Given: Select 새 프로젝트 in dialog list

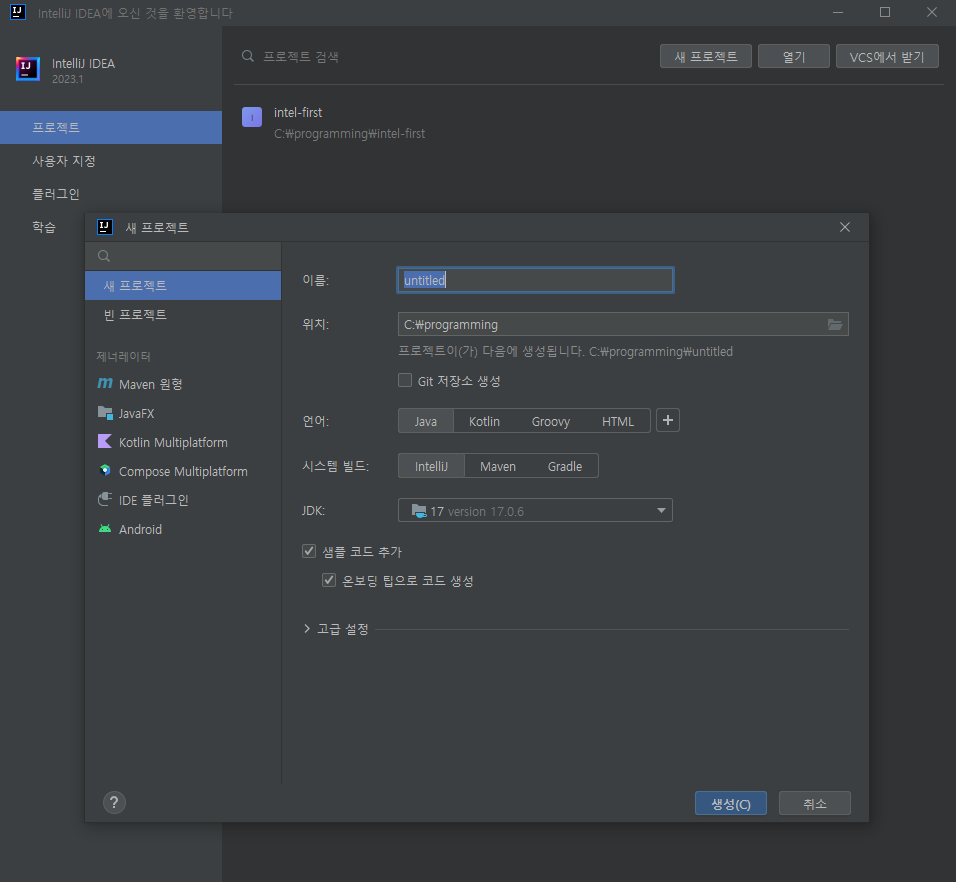Looking at the screenshot, I should tap(183, 285).
